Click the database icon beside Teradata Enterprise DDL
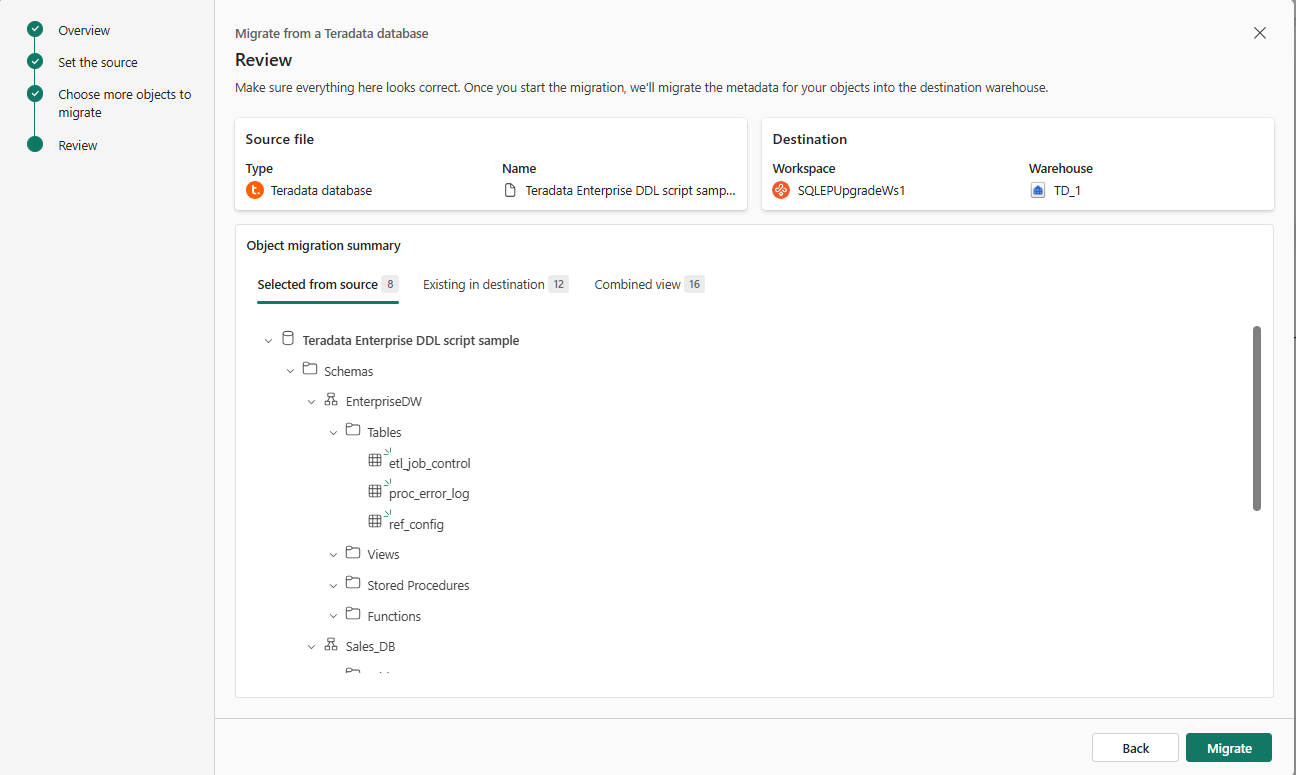The image size is (1296, 775). pos(288,339)
